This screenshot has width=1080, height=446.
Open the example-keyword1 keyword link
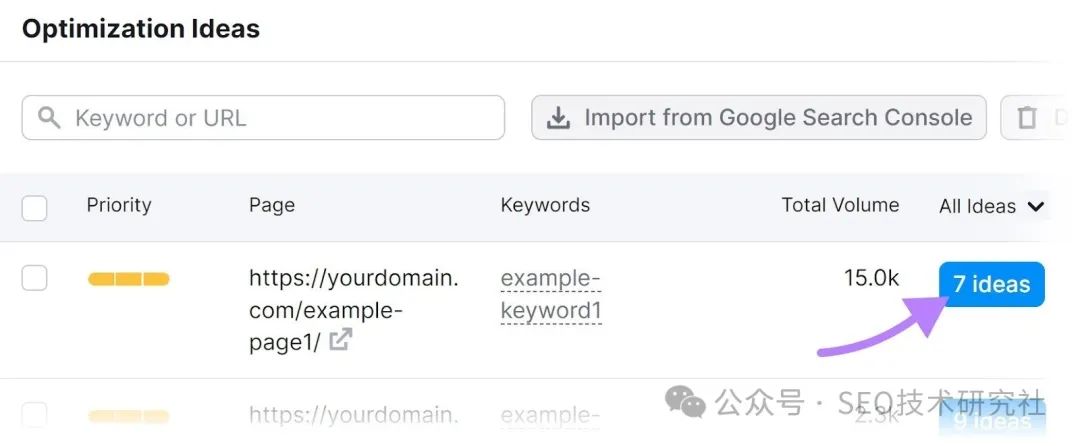point(551,294)
